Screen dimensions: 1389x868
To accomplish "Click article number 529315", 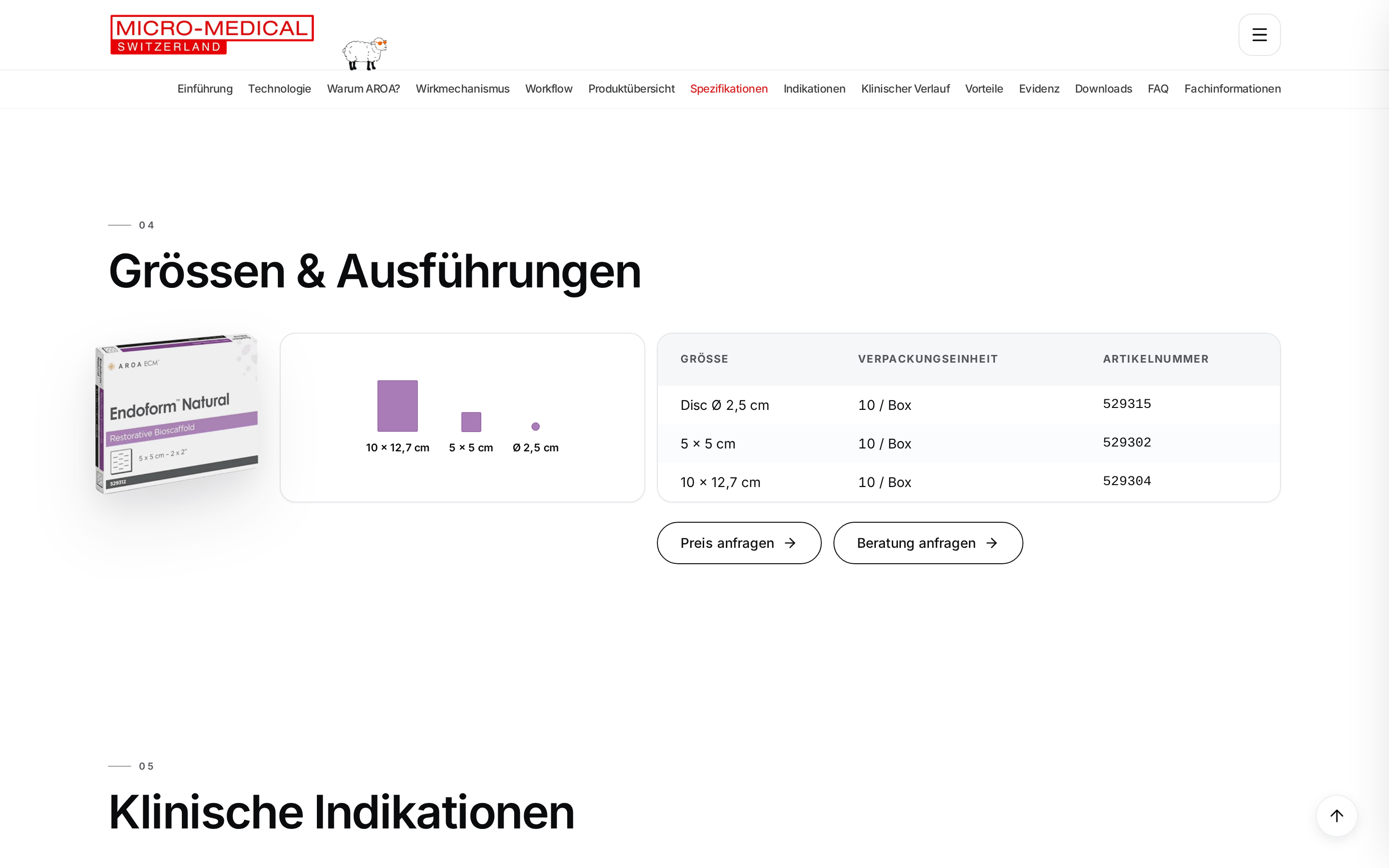I will 1127,404.
